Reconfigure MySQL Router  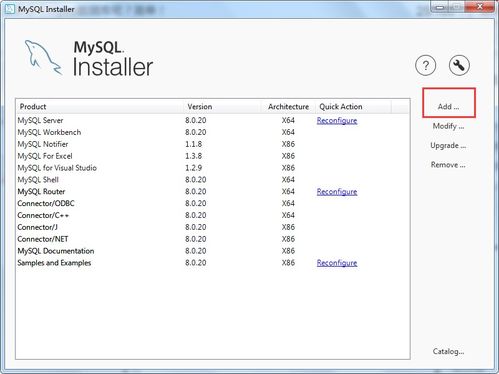click(337, 192)
